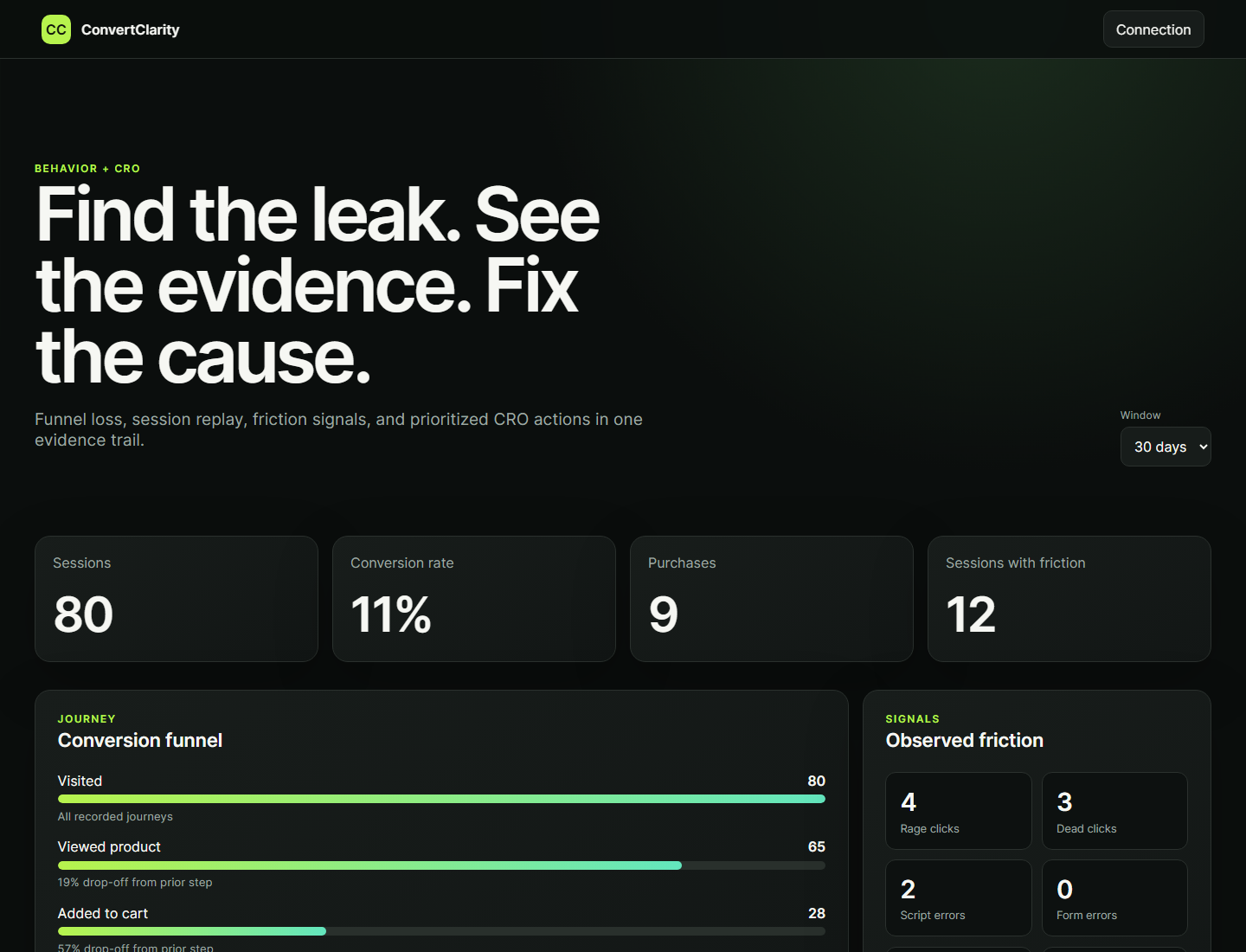1246x952 pixels.
Task: Click the Added to cart step label
Action: [103, 913]
